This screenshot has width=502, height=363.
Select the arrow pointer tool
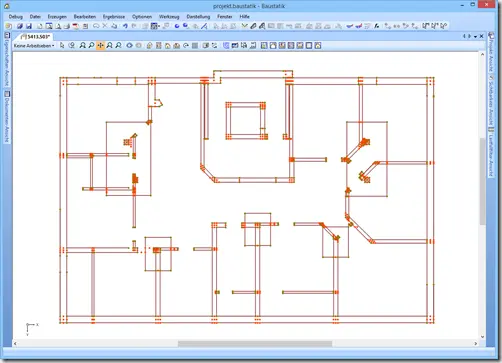point(62,45)
